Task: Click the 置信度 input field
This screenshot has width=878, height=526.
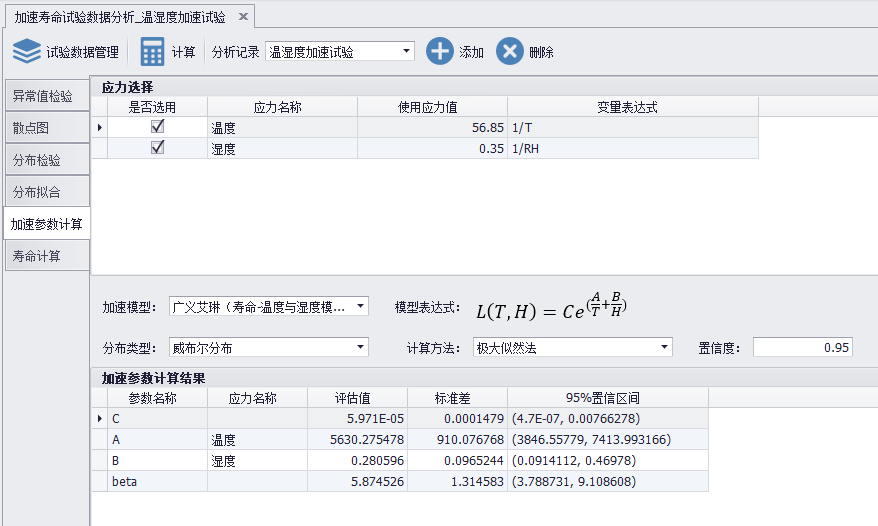Action: 802,347
